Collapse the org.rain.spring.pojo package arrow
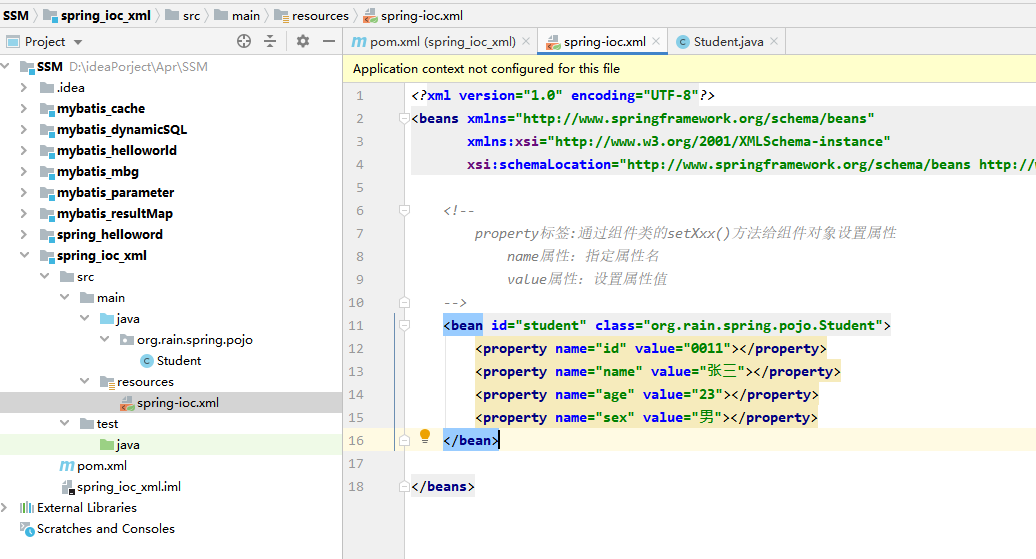 point(104,340)
